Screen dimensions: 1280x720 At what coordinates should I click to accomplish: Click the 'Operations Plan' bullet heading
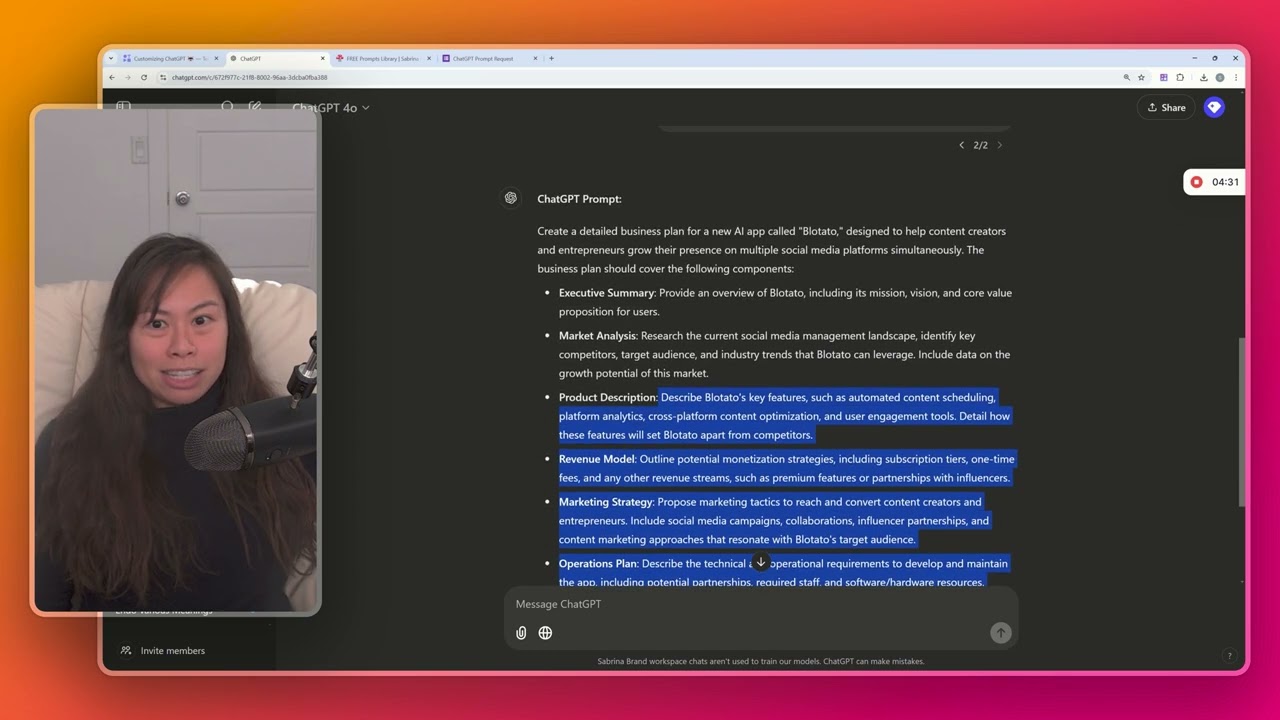[598, 564]
